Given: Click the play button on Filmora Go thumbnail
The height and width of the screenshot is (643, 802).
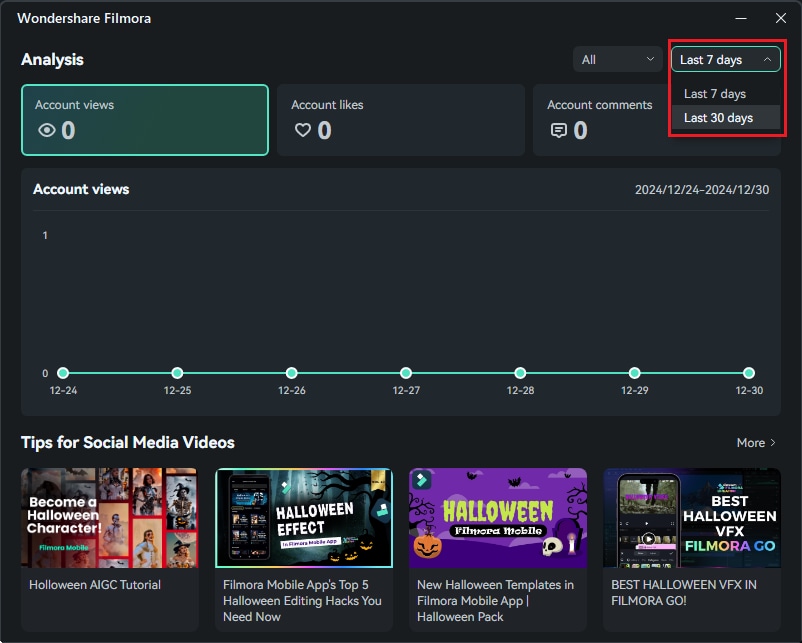Looking at the screenshot, I should 649,539.
